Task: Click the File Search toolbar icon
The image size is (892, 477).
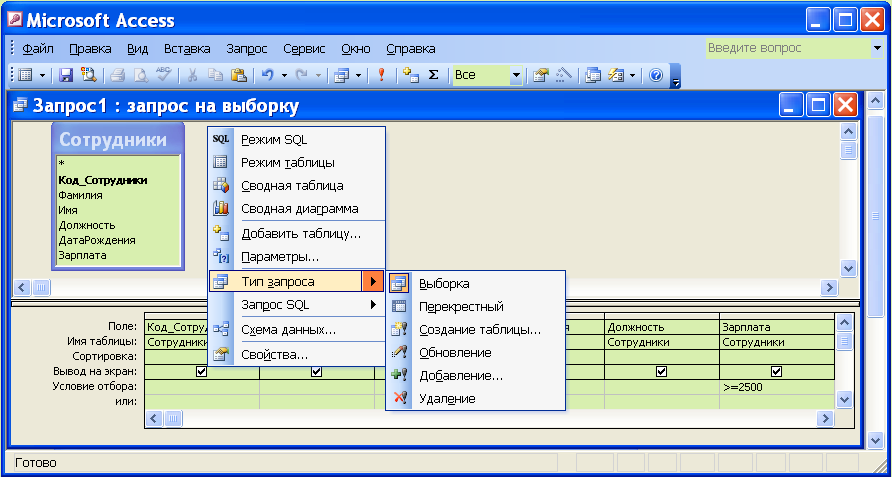Action: pyautogui.click(x=89, y=75)
